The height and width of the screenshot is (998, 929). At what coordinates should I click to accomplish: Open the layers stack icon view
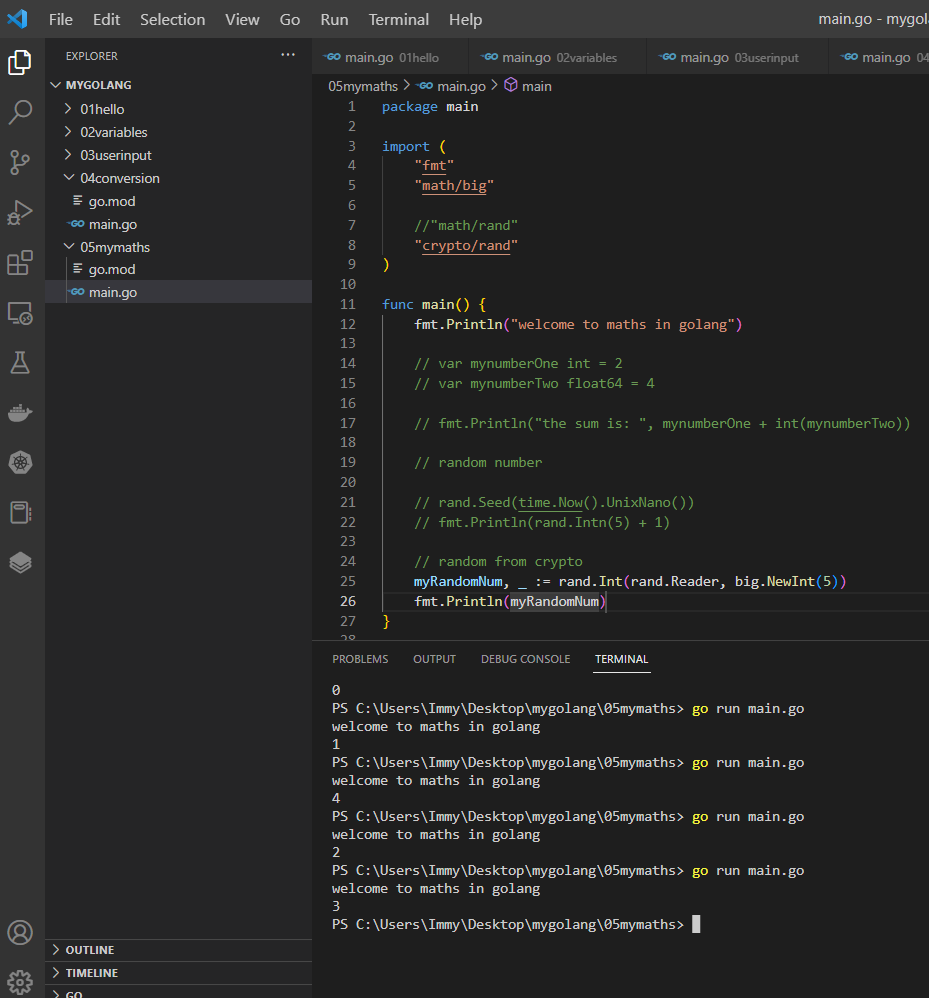click(20, 563)
